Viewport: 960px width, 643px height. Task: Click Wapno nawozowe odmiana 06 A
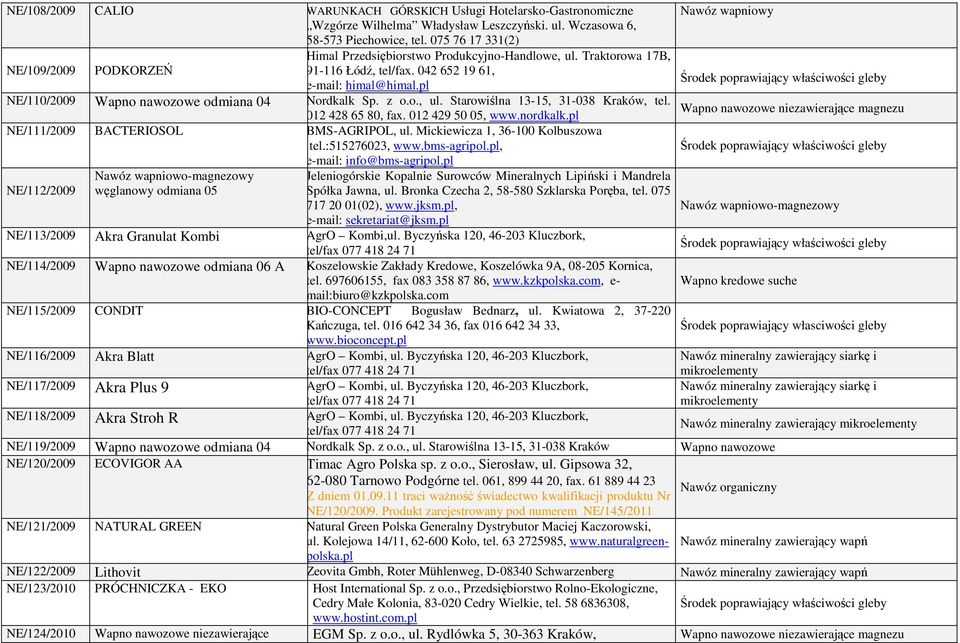pos(189,267)
